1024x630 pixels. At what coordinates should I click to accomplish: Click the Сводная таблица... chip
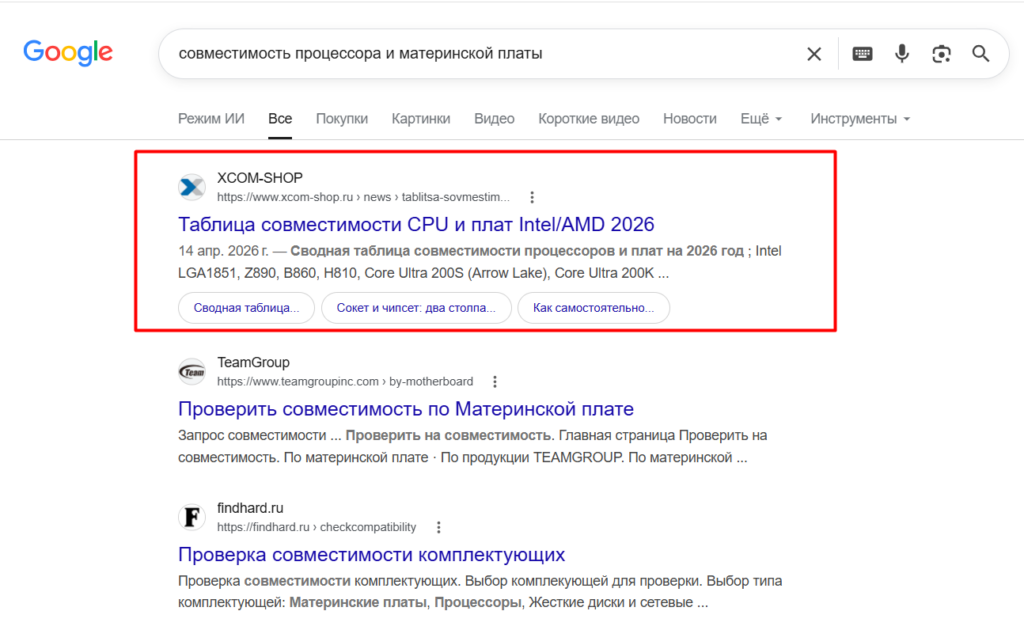click(246, 307)
